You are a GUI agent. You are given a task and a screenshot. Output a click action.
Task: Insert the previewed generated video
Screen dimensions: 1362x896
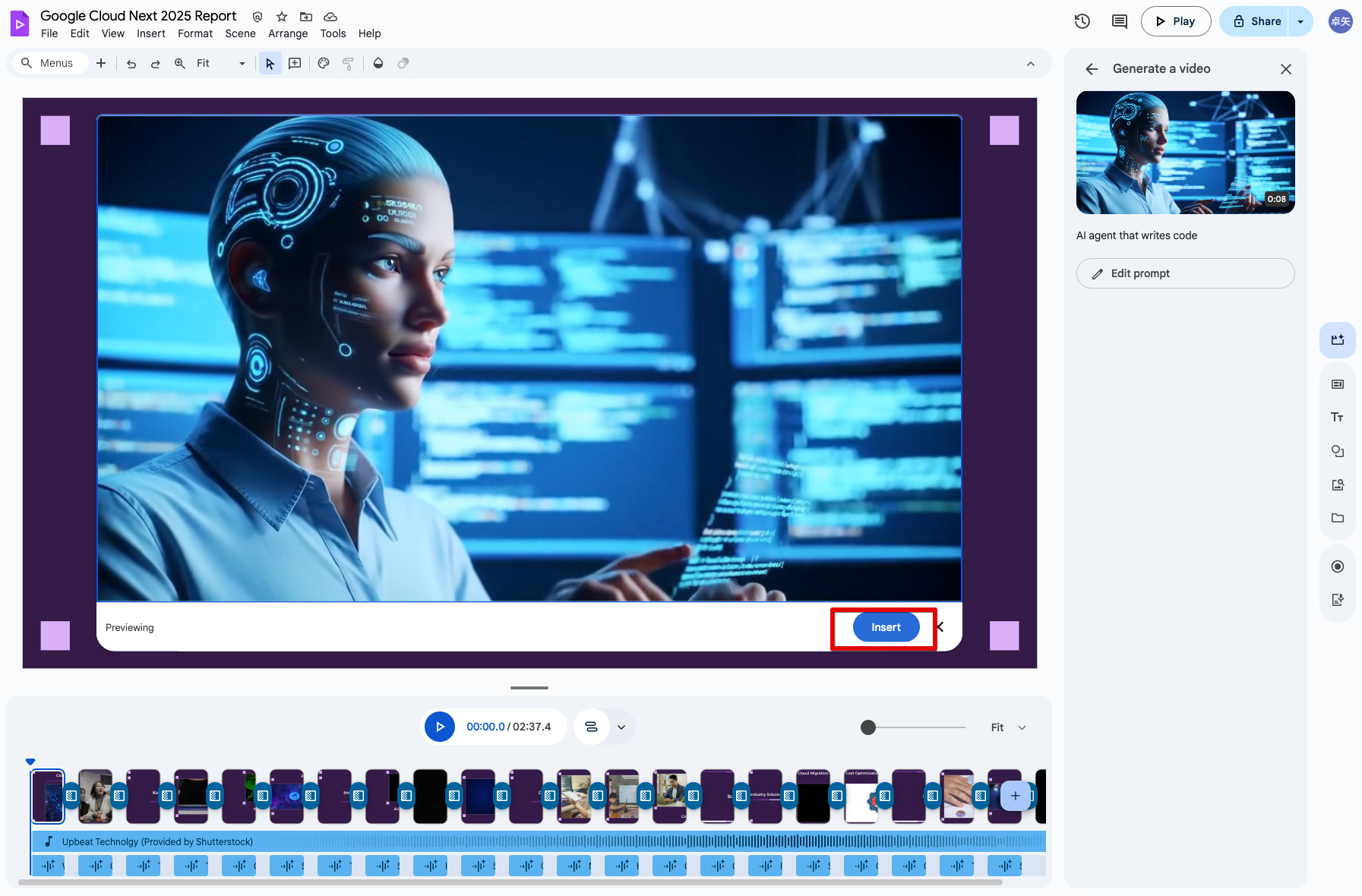tap(886, 627)
